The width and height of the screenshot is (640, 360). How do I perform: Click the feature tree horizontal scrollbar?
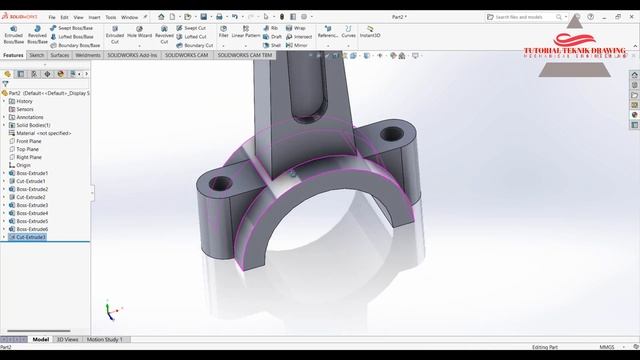(x=39, y=331)
